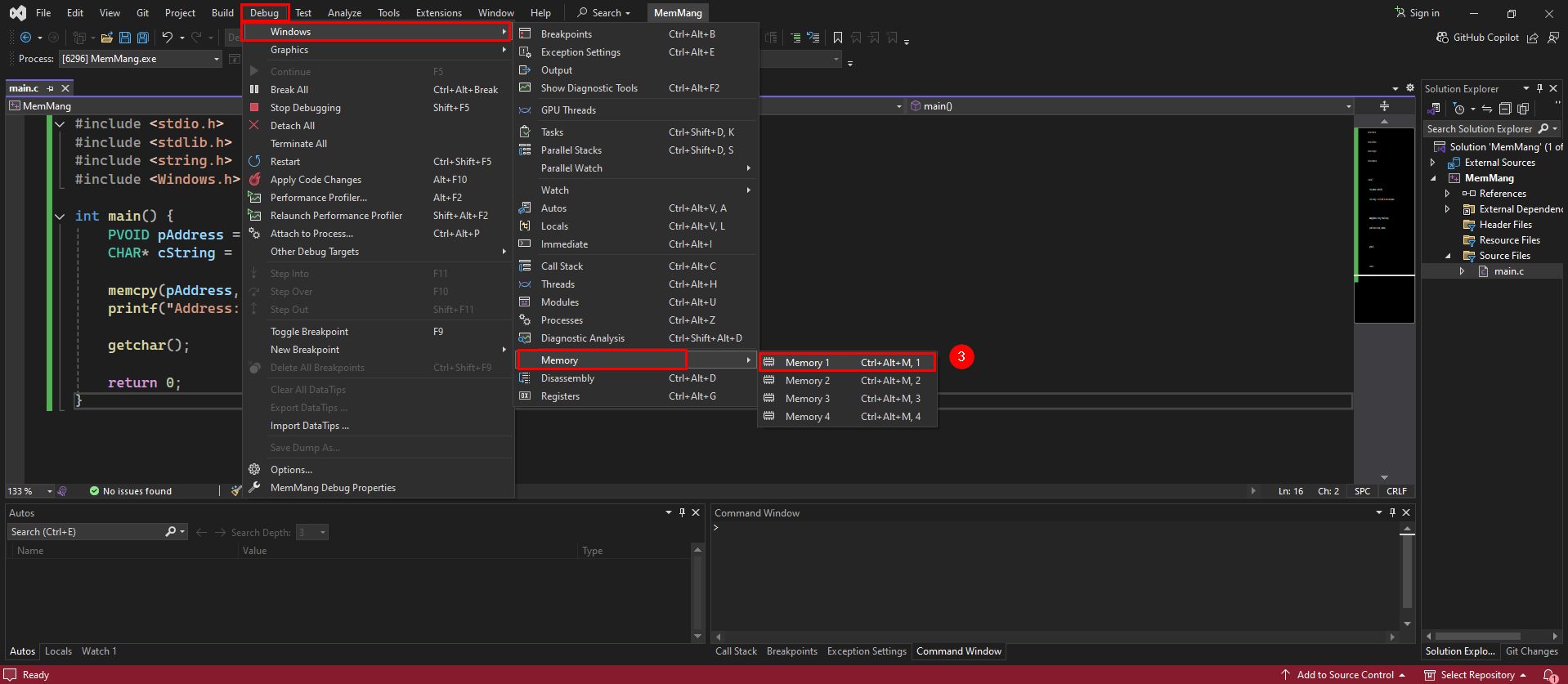Switch to Locals tab
Image resolution: width=1568 pixels, height=684 pixels.
point(58,651)
